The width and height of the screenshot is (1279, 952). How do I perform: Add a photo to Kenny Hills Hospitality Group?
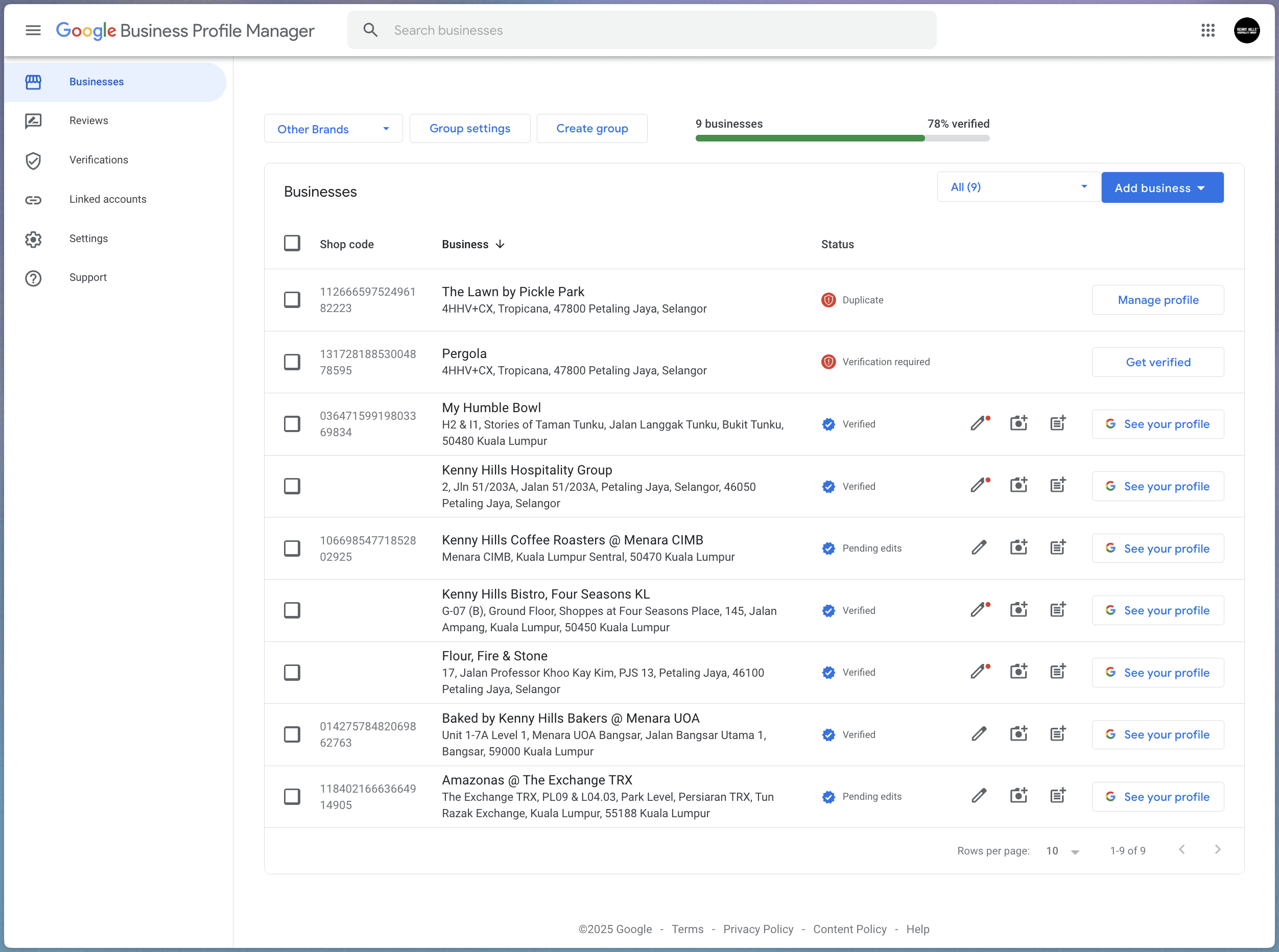coord(1018,485)
